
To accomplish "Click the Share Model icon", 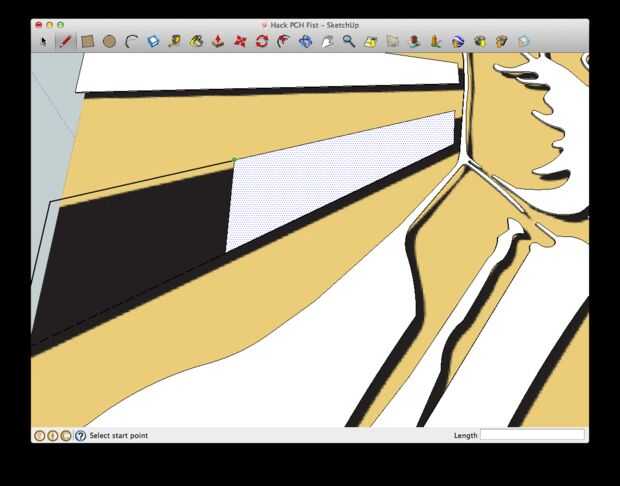I will pyautogui.click(x=501, y=41).
